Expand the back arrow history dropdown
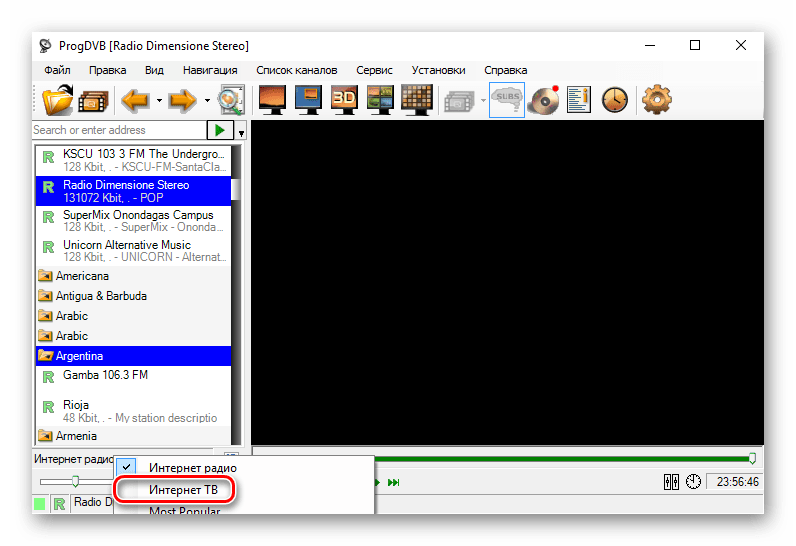This screenshot has width=796, height=546. pyautogui.click(x=159, y=100)
